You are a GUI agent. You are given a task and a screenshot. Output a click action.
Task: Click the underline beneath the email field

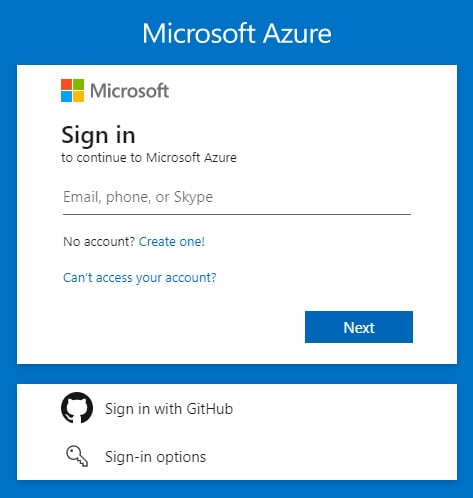tap(237, 214)
